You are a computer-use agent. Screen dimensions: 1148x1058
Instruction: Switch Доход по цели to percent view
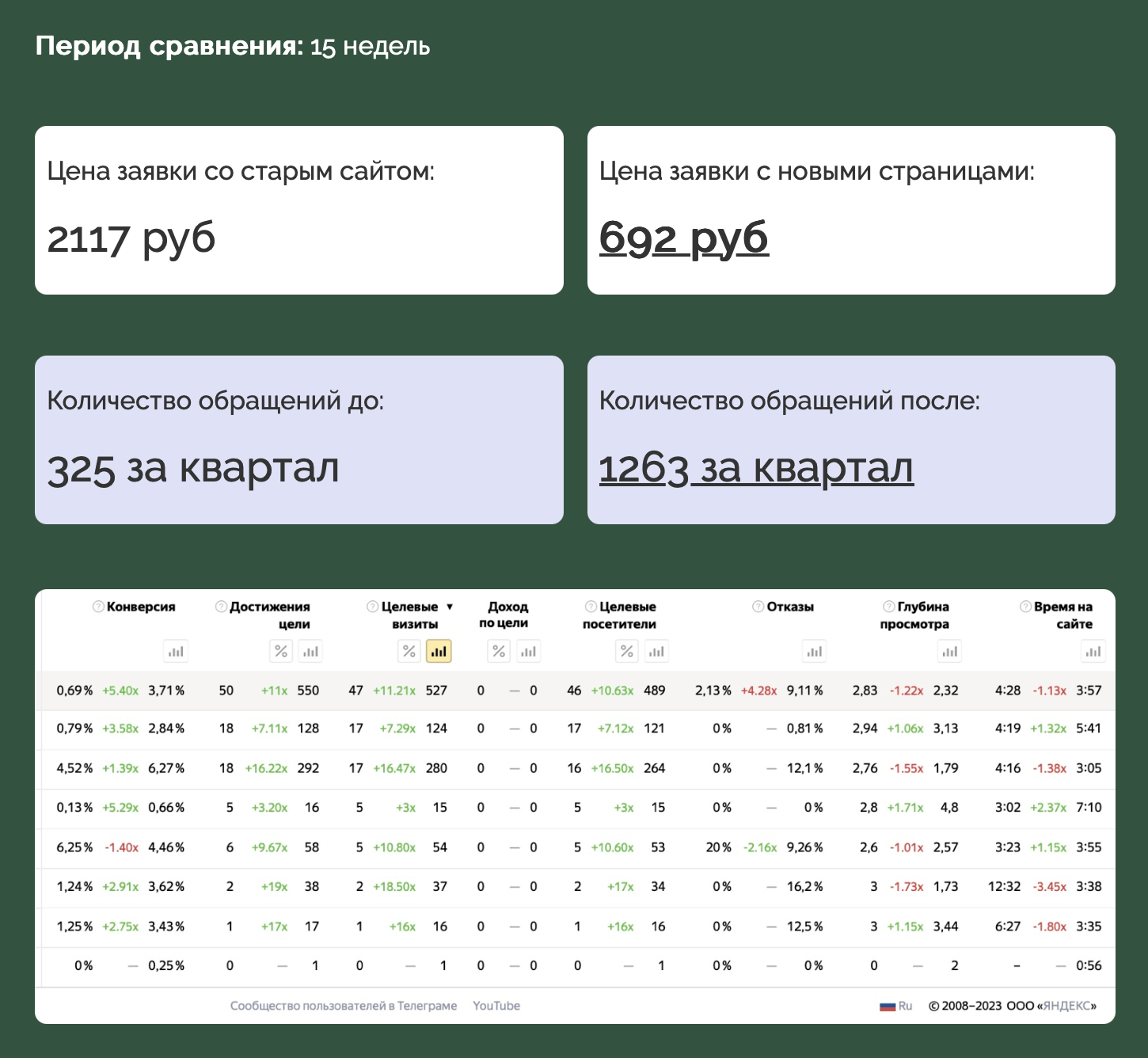(x=499, y=652)
